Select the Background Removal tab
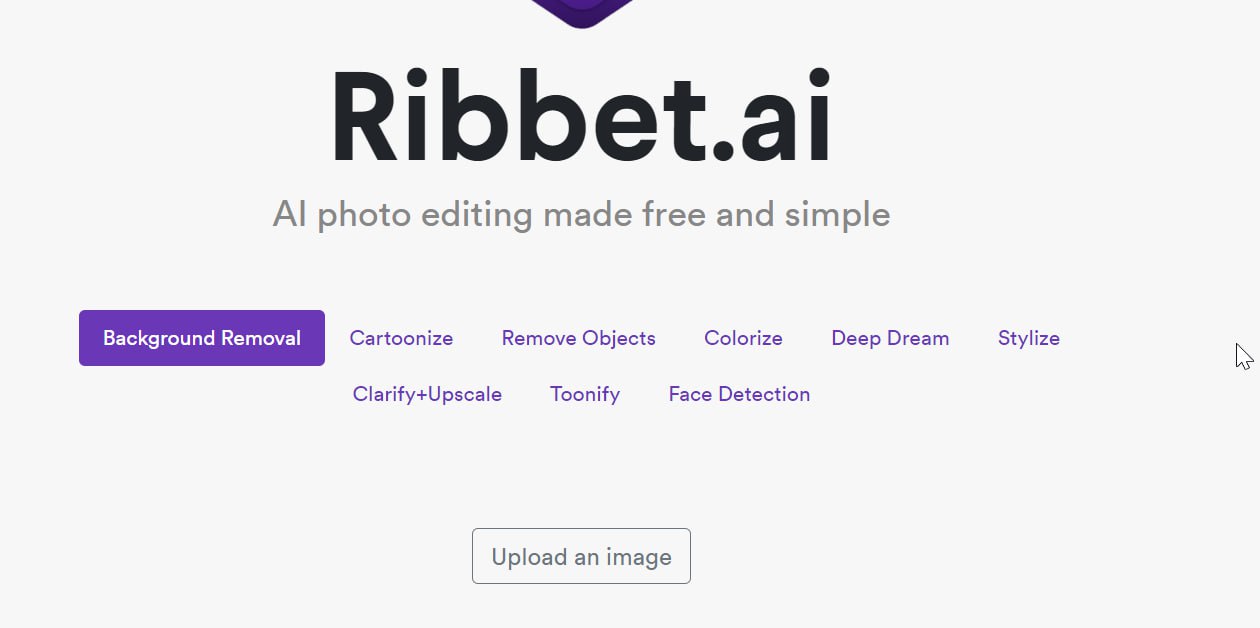 (202, 338)
